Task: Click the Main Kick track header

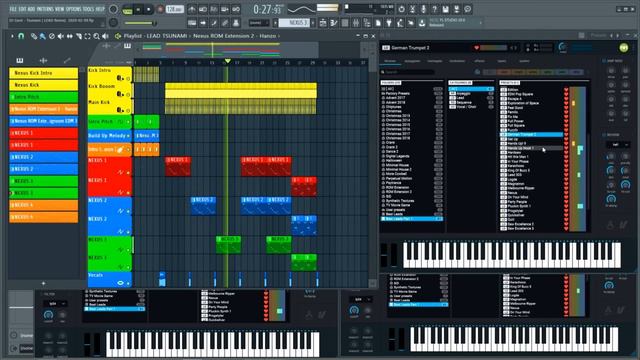Action: click(x=109, y=106)
